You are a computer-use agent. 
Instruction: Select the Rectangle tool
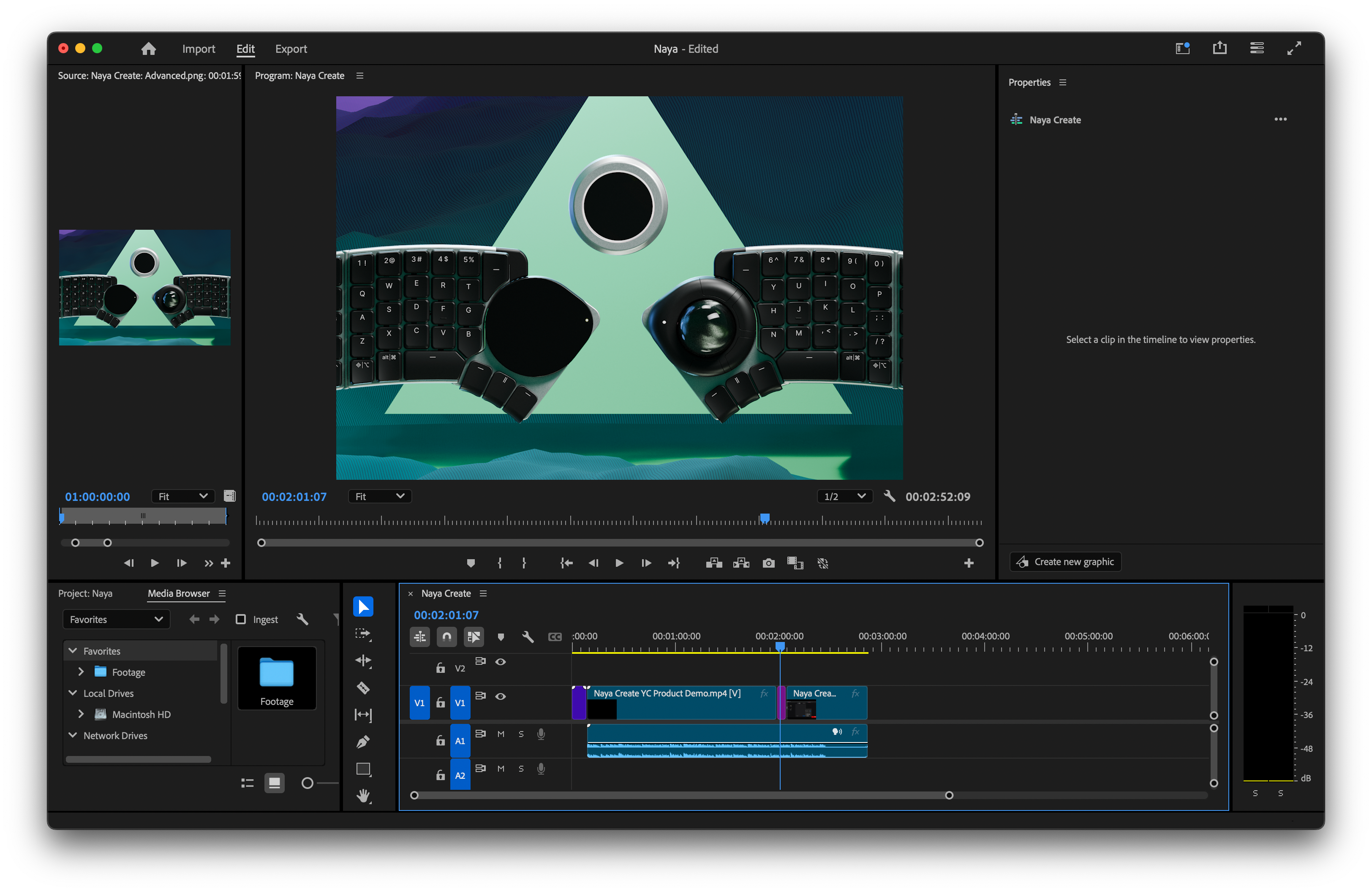pyautogui.click(x=363, y=769)
